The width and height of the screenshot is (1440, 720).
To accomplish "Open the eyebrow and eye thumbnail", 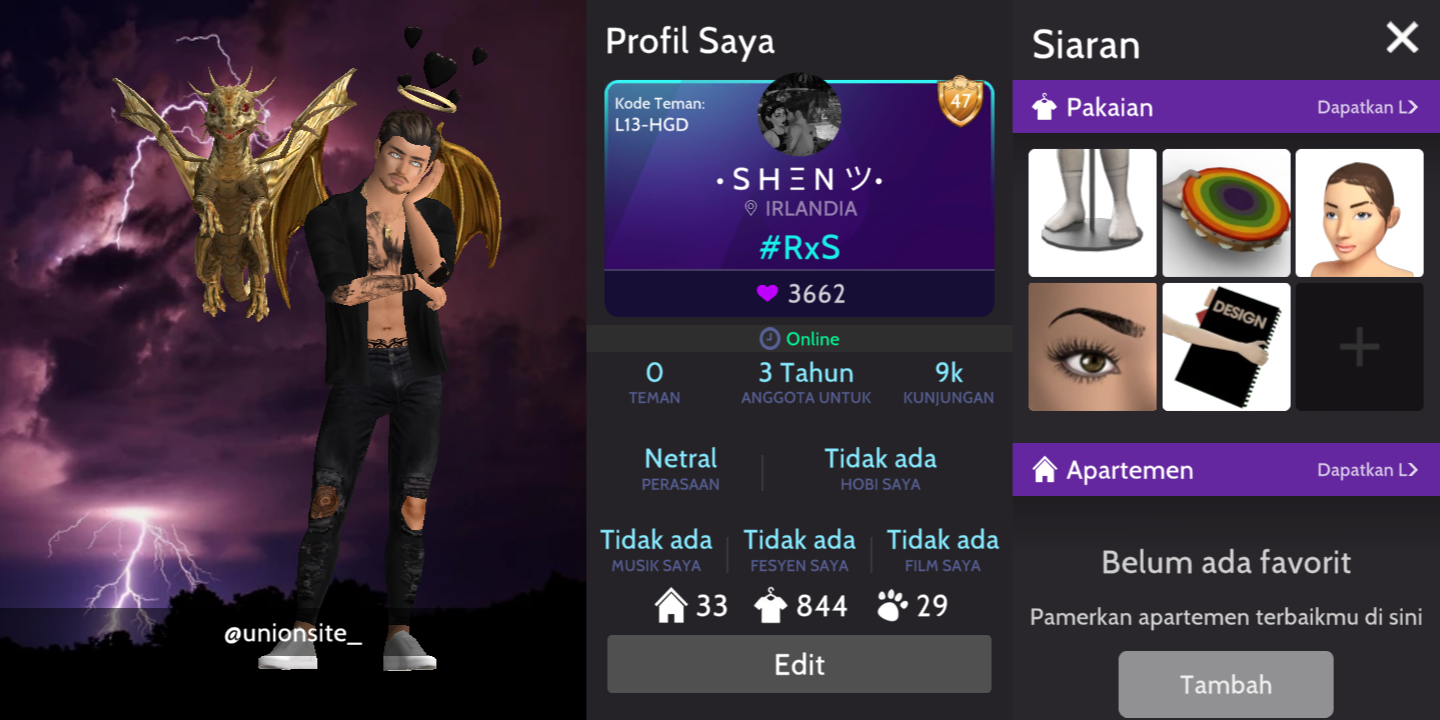I will pyautogui.click(x=1092, y=347).
